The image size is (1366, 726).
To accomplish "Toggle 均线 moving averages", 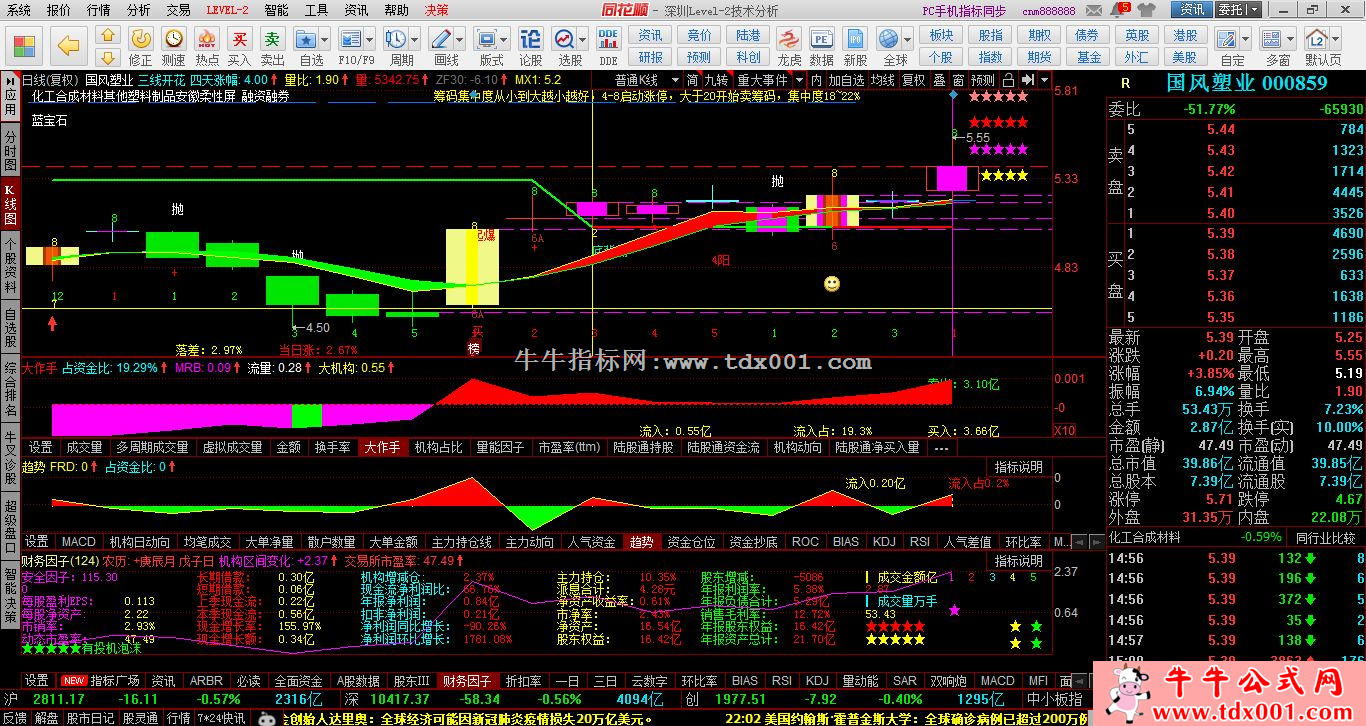I will (x=883, y=80).
